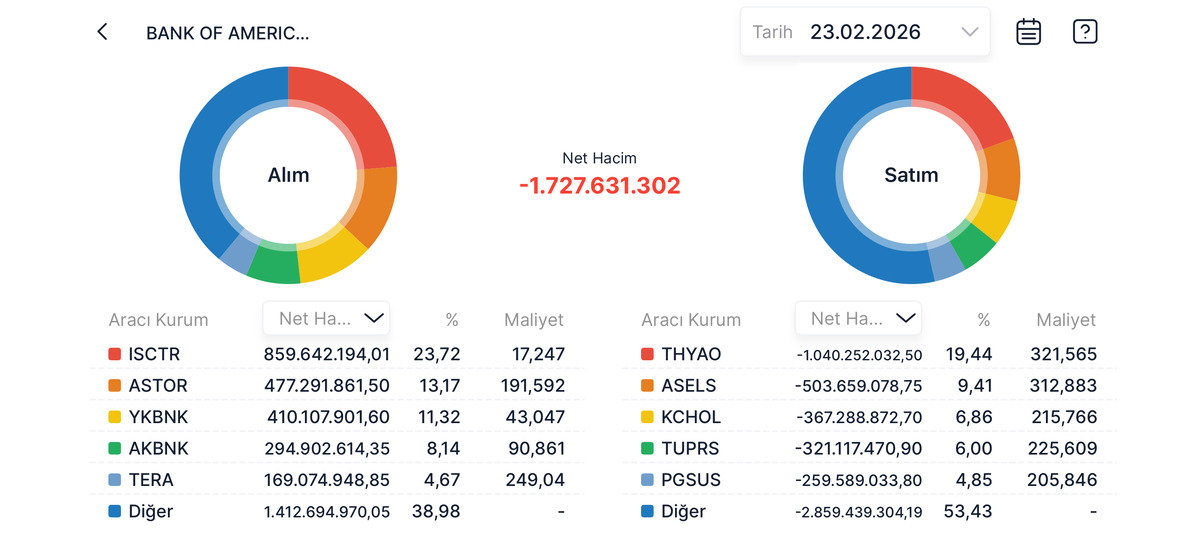Open the Net Ha... dropdown under Alım
The width and height of the screenshot is (1200, 553).
(327, 319)
